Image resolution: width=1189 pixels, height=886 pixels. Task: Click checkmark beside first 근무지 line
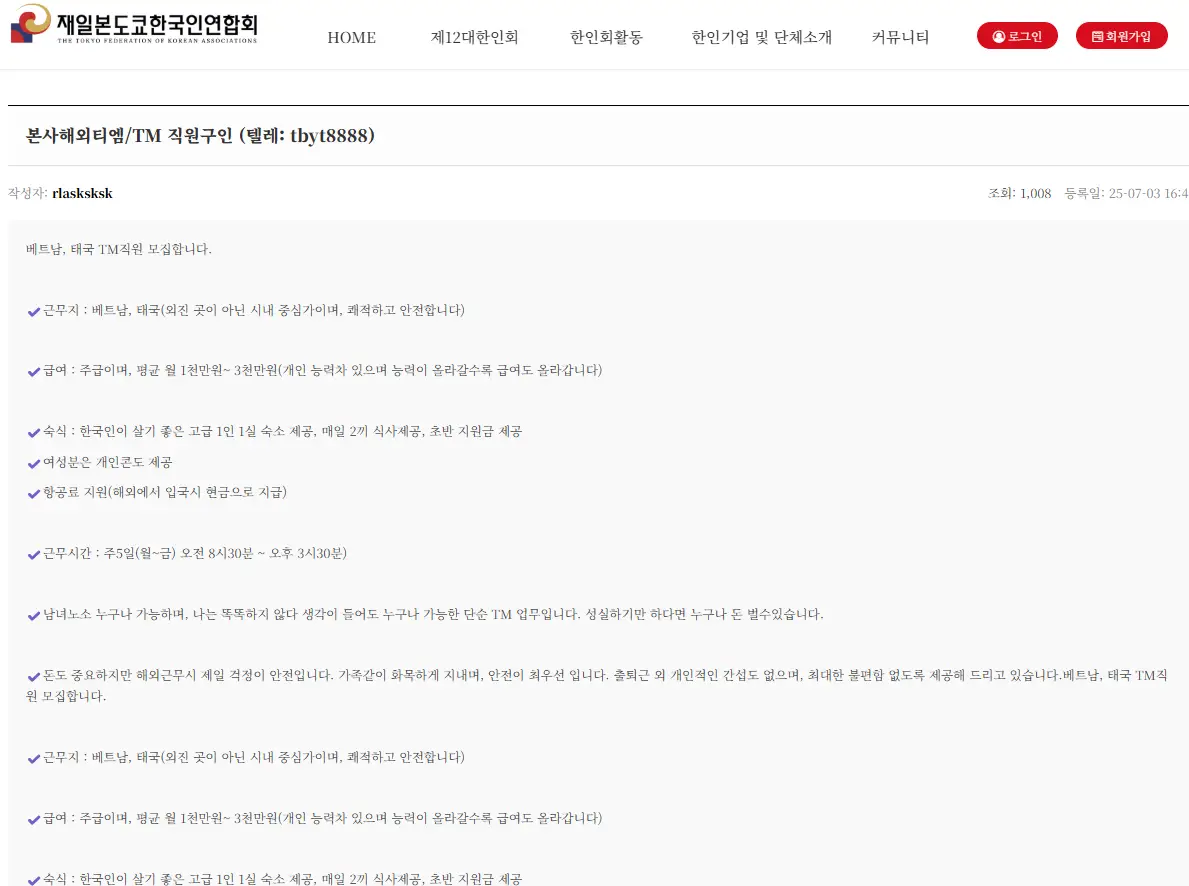click(33, 311)
